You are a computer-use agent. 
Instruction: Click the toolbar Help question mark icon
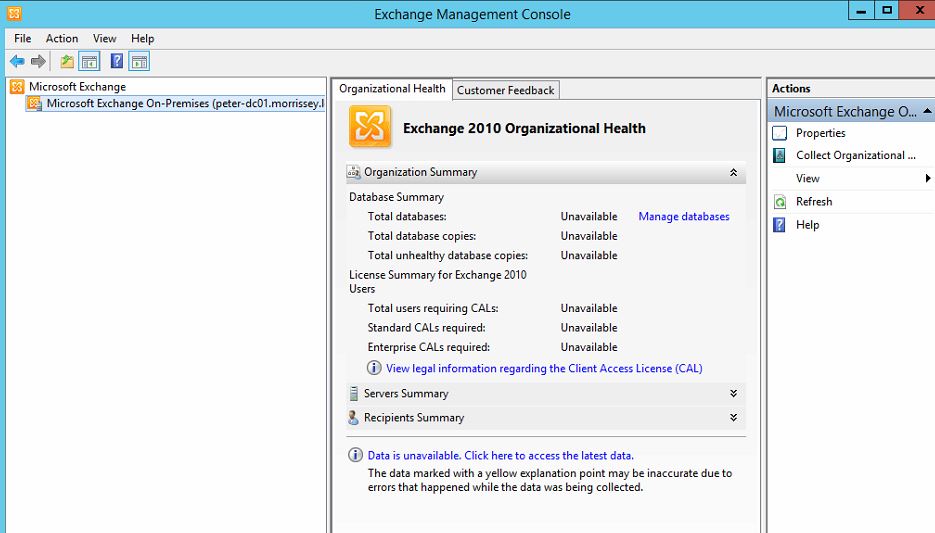[x=117, y=61]
